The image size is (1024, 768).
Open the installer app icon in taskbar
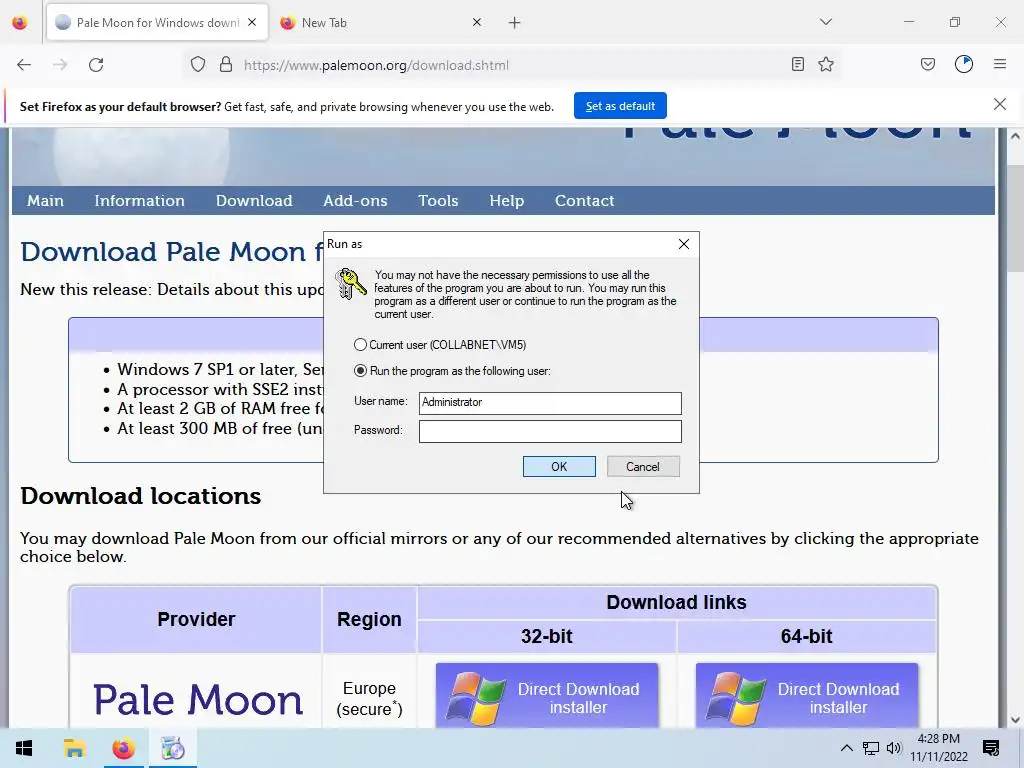point(173,748)
